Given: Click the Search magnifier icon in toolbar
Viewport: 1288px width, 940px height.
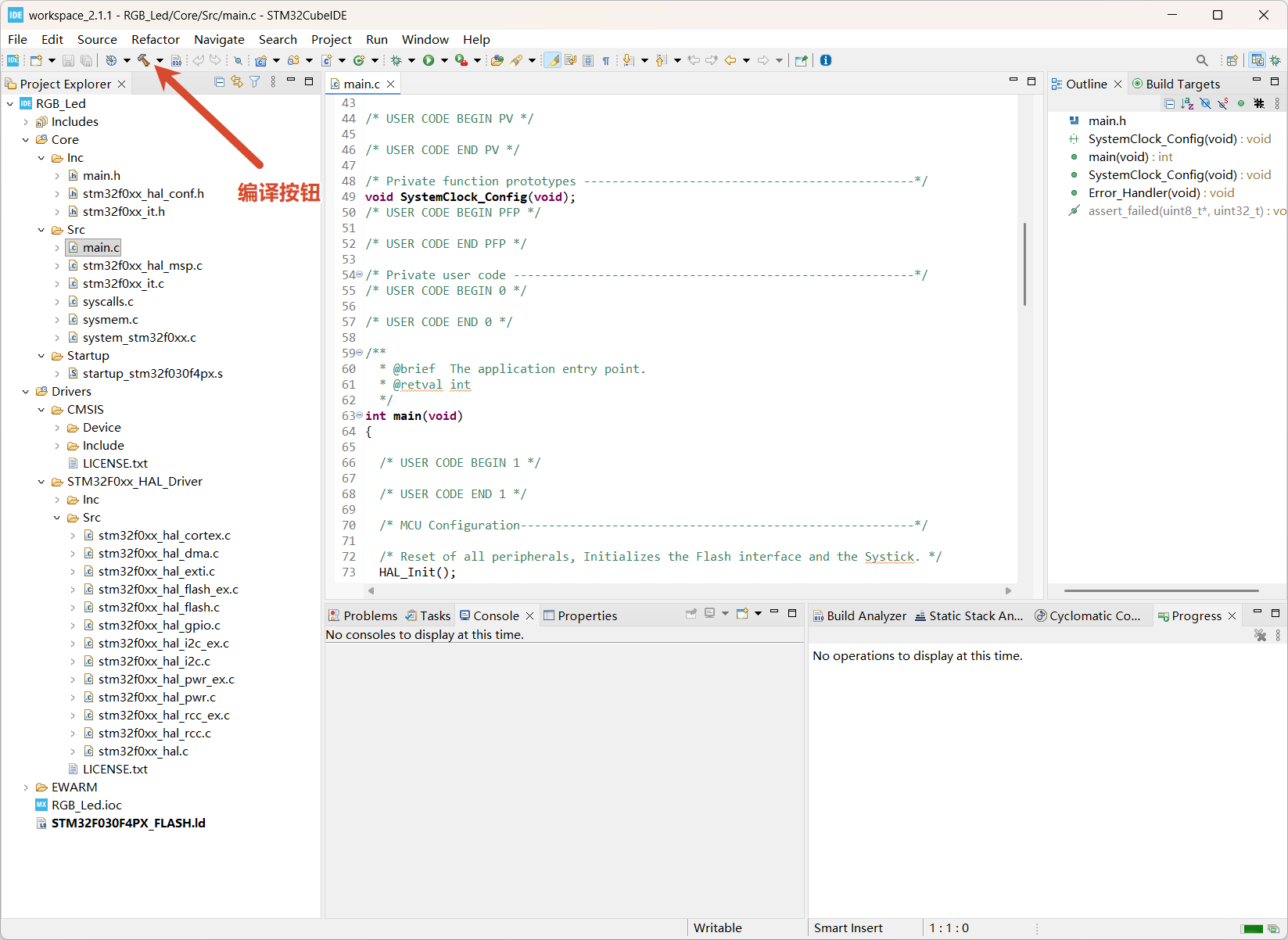Looking at the screenshot, I should [1202, 60].
